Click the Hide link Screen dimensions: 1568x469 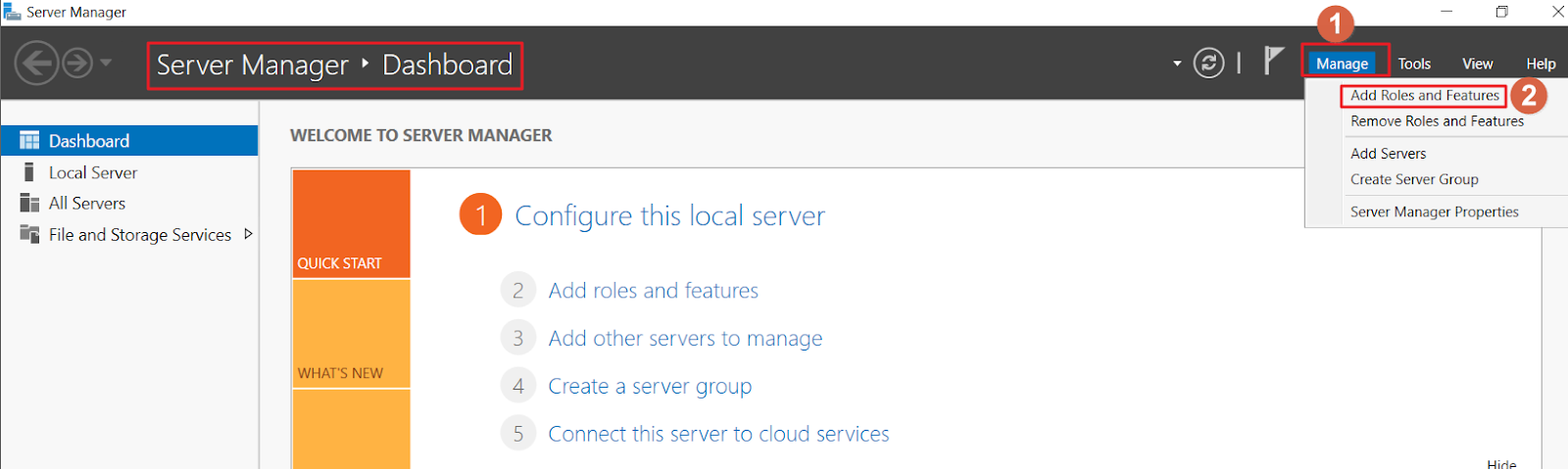pos(1501,463)
